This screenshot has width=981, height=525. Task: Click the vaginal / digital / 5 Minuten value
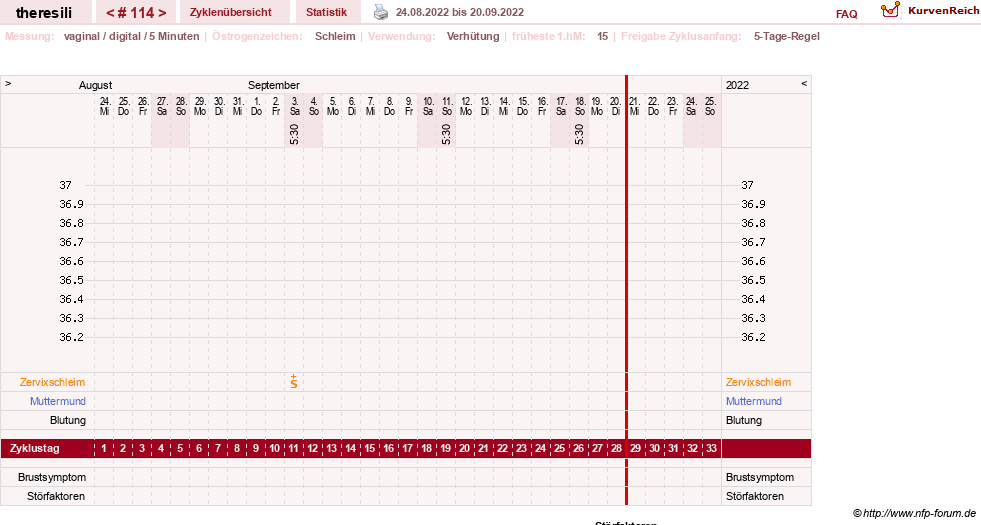point(131,36)
